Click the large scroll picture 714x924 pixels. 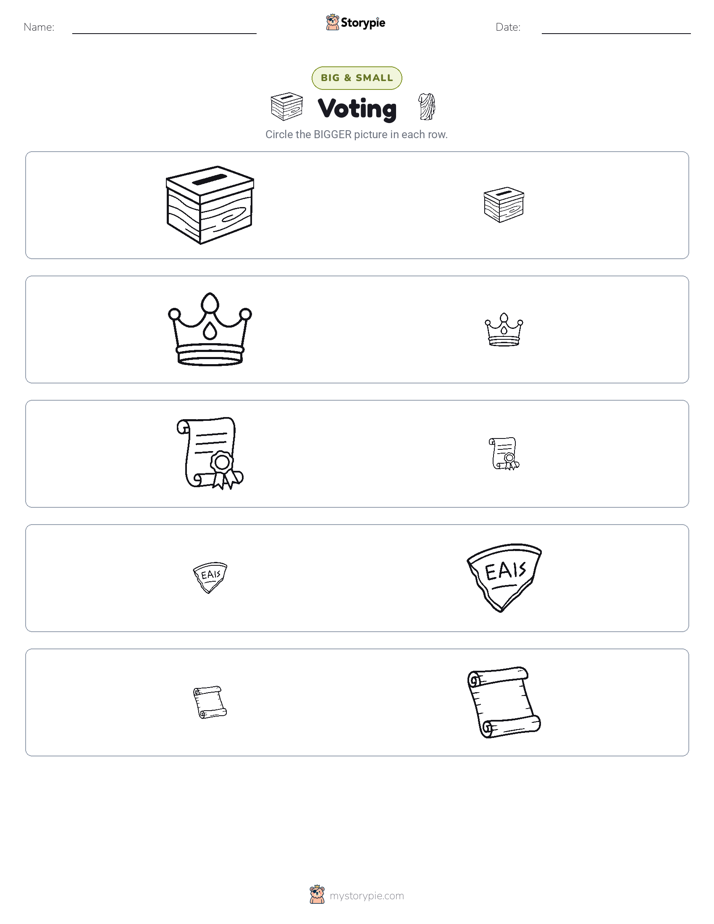504,702
